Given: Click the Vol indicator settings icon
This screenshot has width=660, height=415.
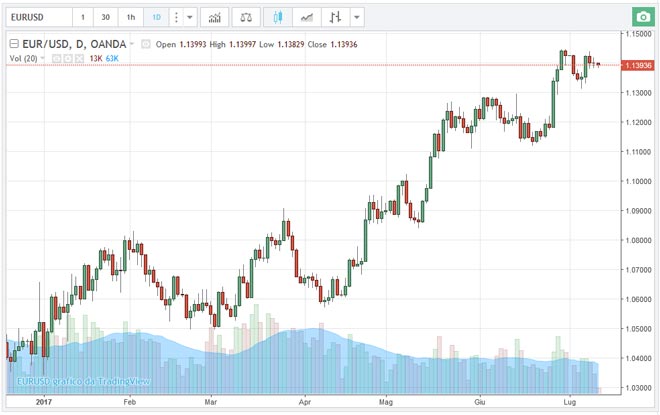Looking at the screenshot, I should [x=66, y=59].
